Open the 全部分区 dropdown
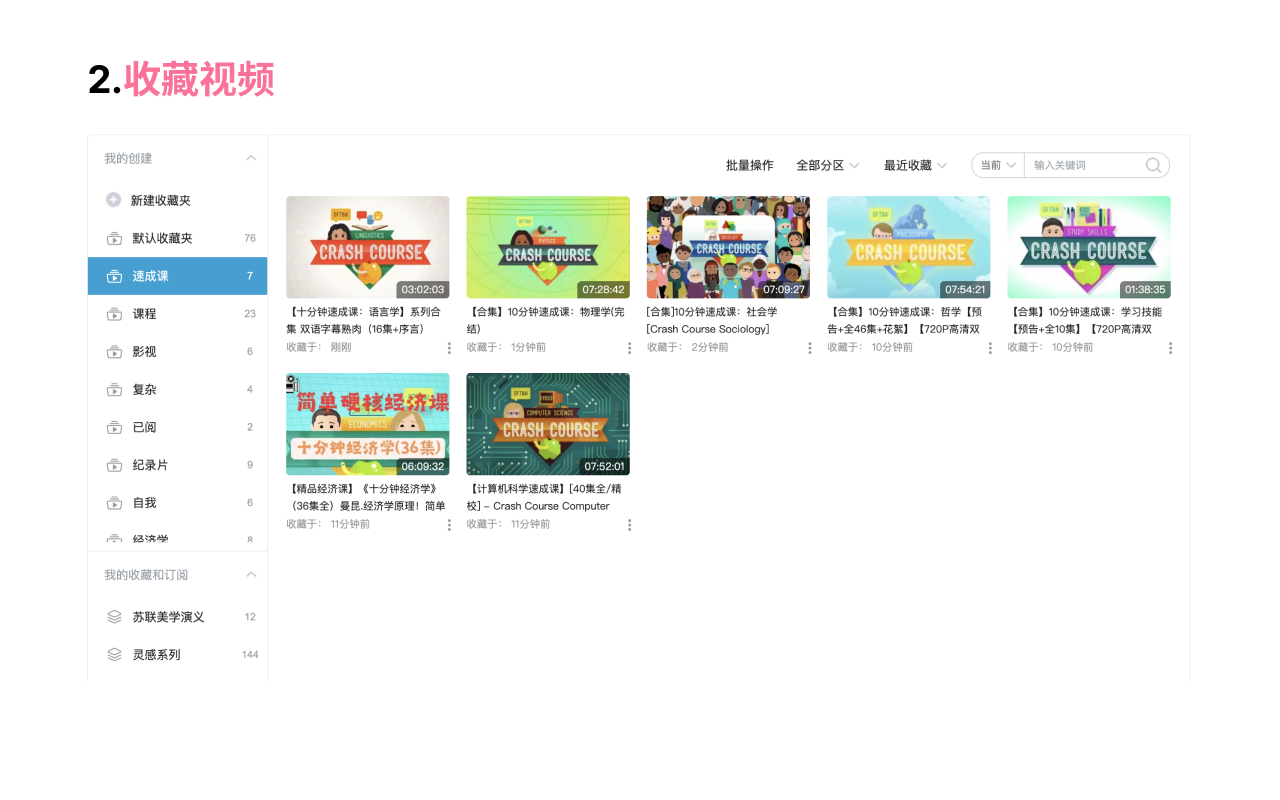The image size is (1280, 800). [827, 165]
